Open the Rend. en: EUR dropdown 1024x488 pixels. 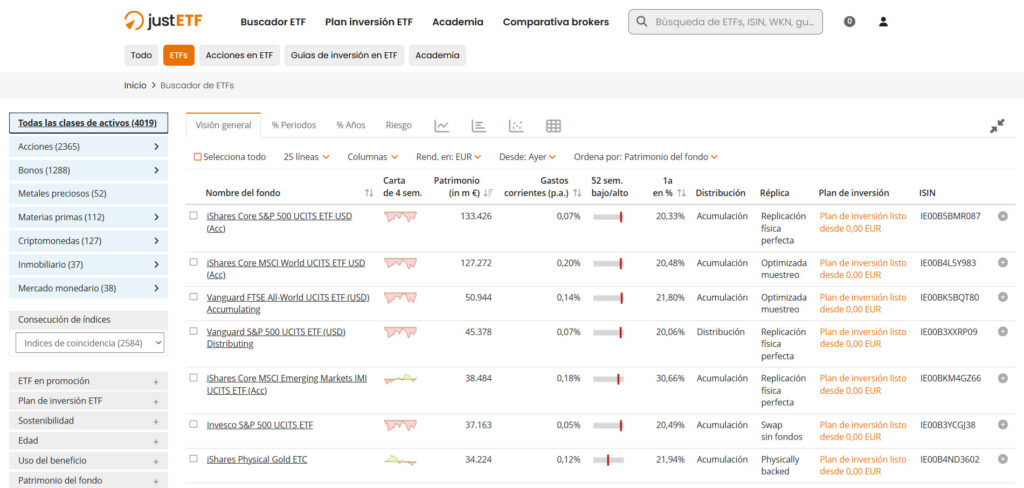pos(449,157)
